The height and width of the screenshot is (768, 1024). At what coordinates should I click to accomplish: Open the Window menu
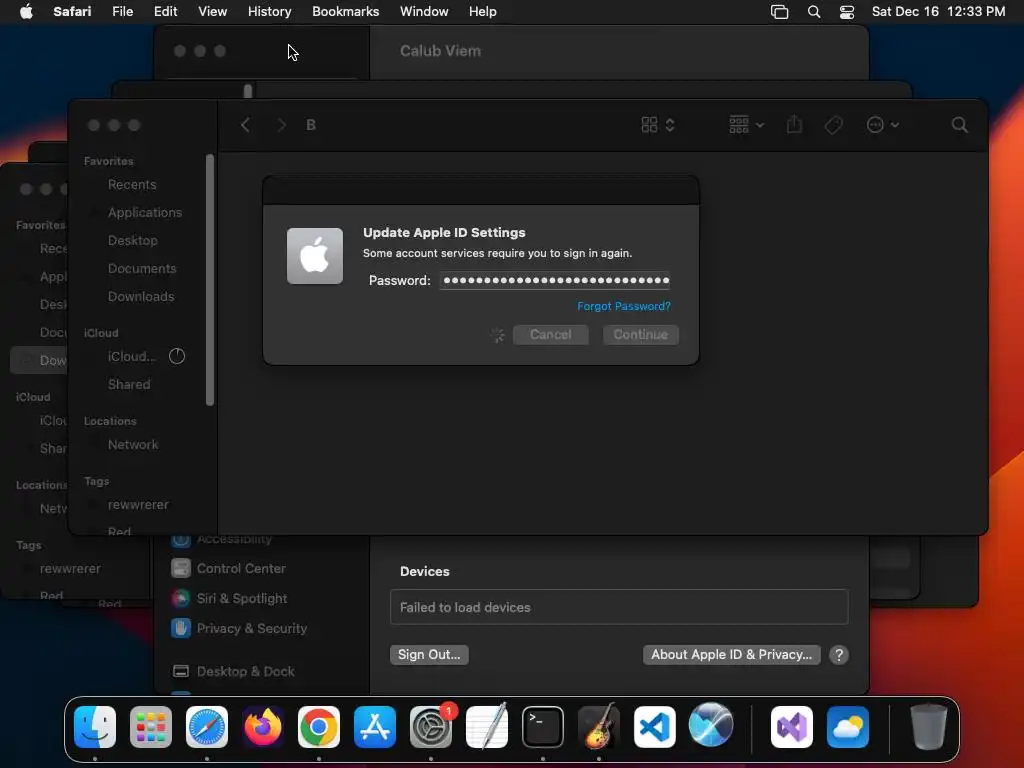click(424, 12)
